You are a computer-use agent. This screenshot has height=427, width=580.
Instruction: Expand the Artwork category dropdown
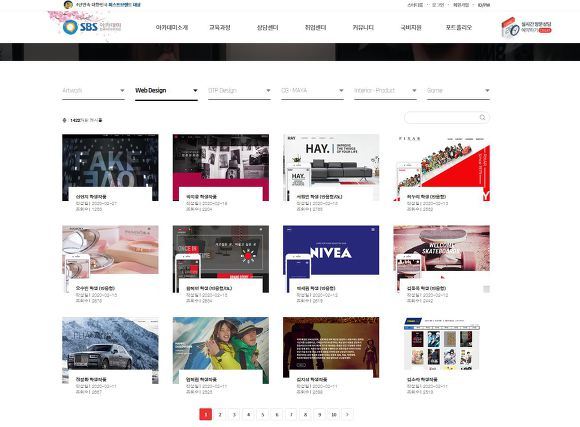click(93, 91)
